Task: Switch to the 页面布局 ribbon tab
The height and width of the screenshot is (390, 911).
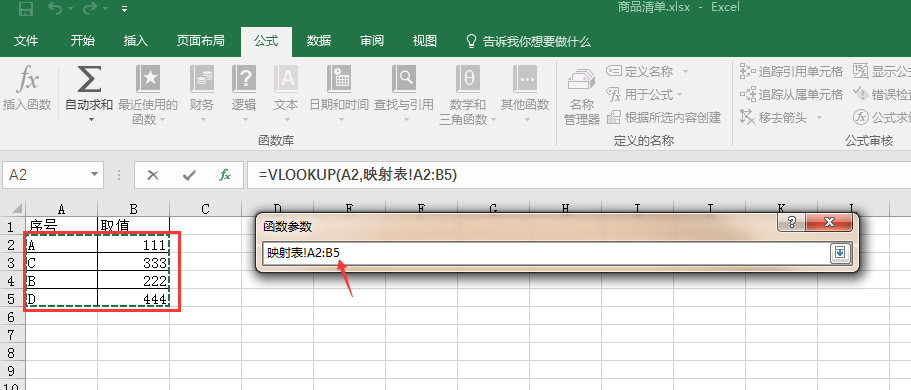Action: pyautogui.click(x=200, y=41)
